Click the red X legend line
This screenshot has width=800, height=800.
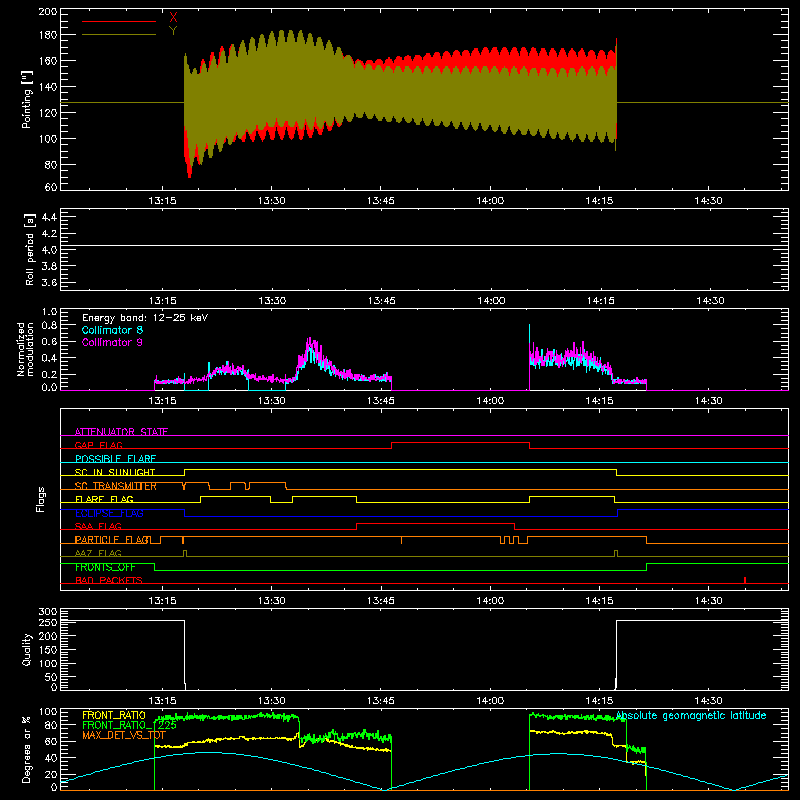119,21
